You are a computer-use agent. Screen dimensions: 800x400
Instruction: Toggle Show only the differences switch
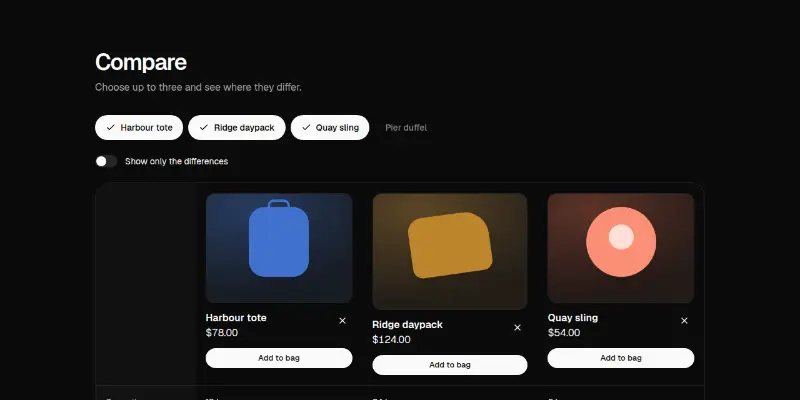106,161
